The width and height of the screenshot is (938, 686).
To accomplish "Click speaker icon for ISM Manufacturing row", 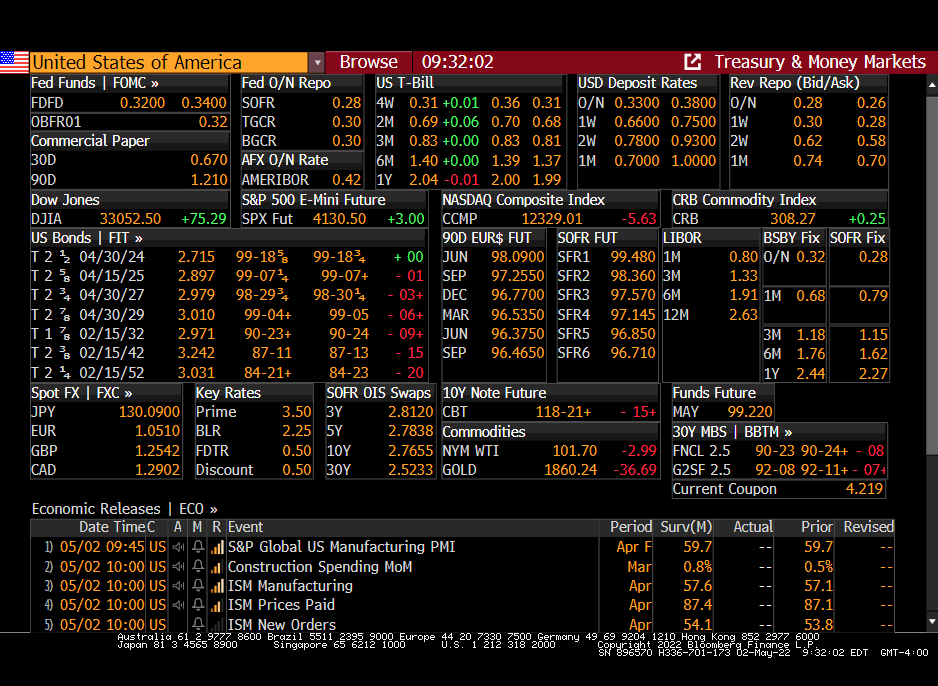I will (x=178, y=586).
